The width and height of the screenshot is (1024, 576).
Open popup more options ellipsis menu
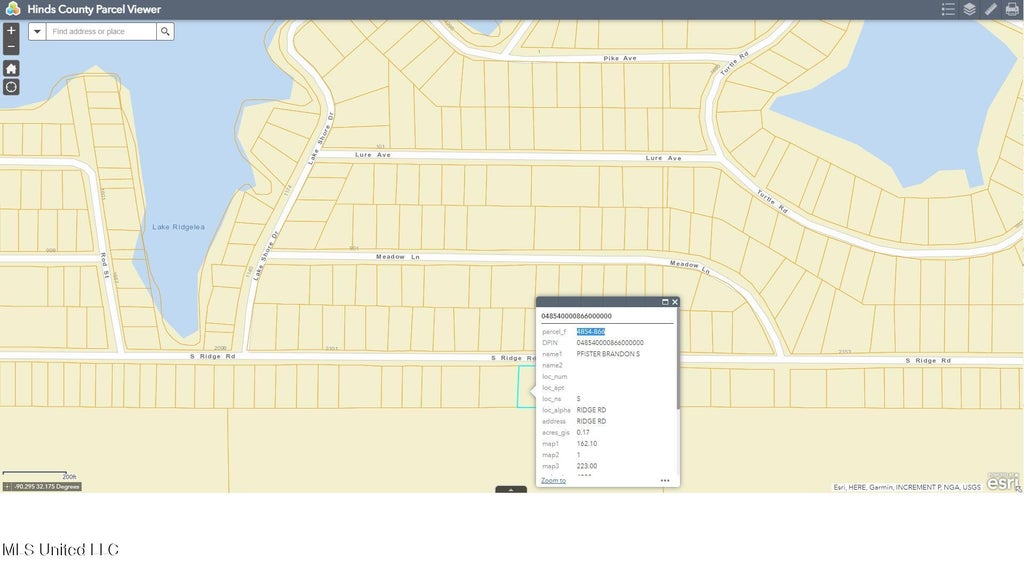click(665, 481)
